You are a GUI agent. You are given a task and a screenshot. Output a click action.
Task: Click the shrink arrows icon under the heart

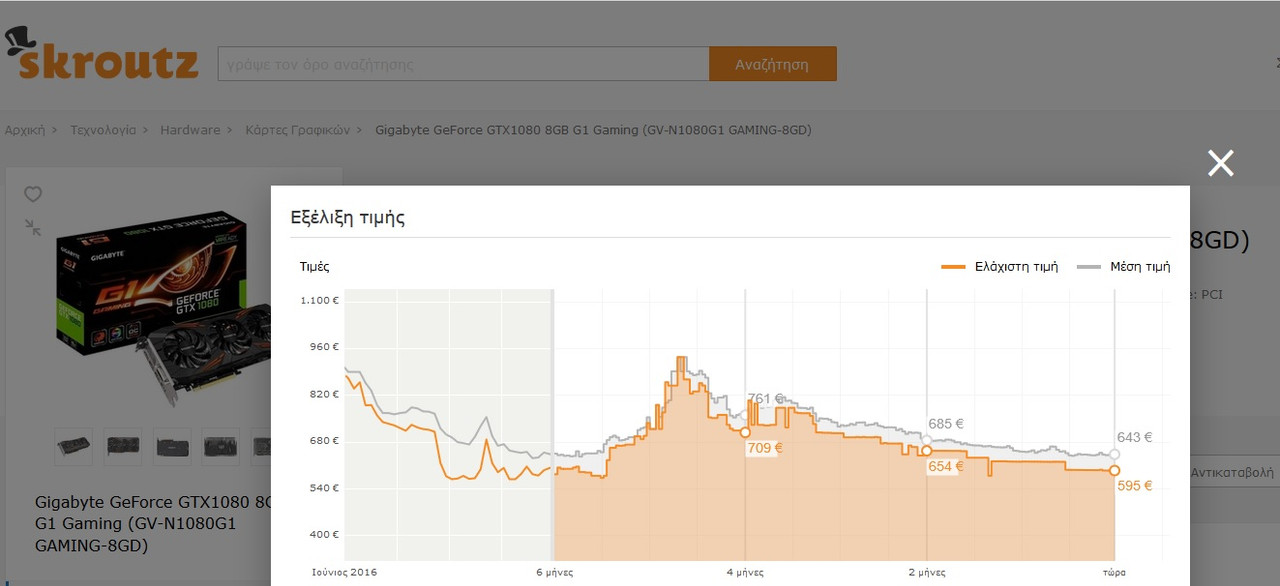point(33,227)
